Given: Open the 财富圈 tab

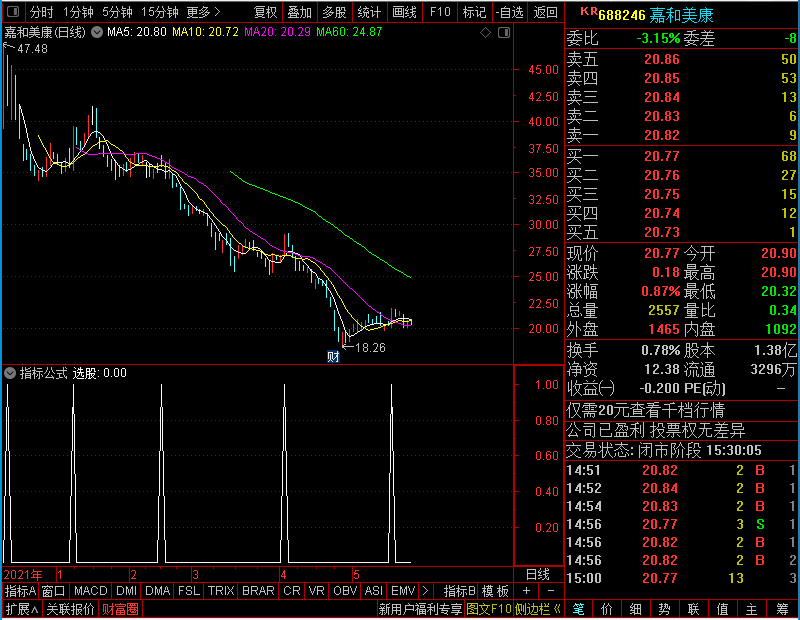Looking at the screenshot, I should point(120,609).
